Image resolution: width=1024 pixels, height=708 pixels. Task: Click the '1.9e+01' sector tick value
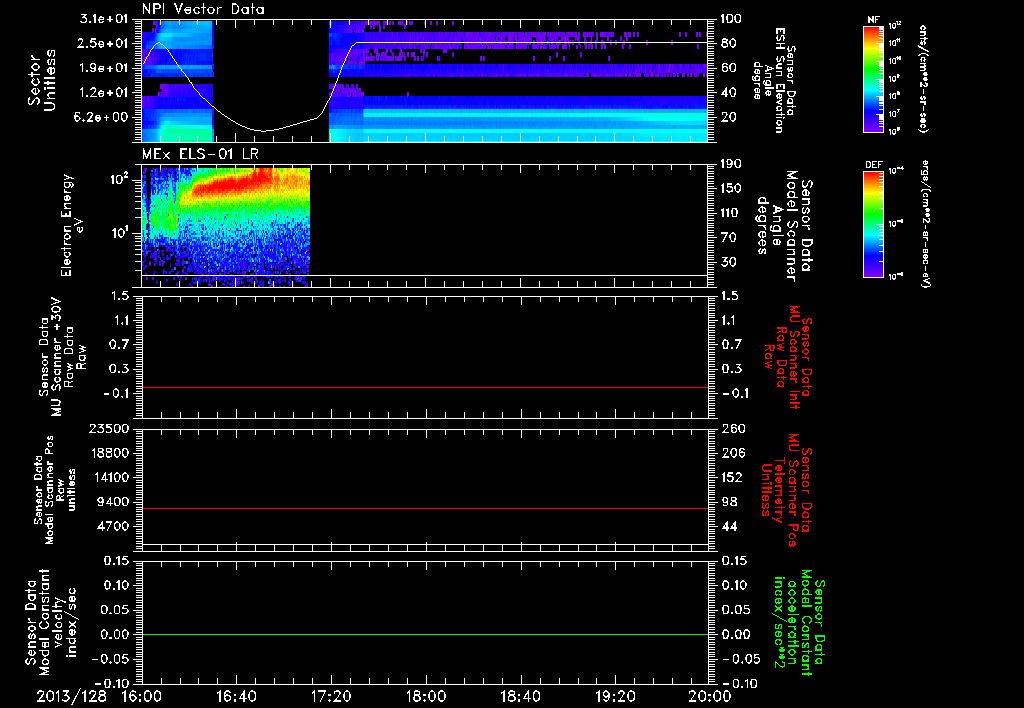point(104,68)
